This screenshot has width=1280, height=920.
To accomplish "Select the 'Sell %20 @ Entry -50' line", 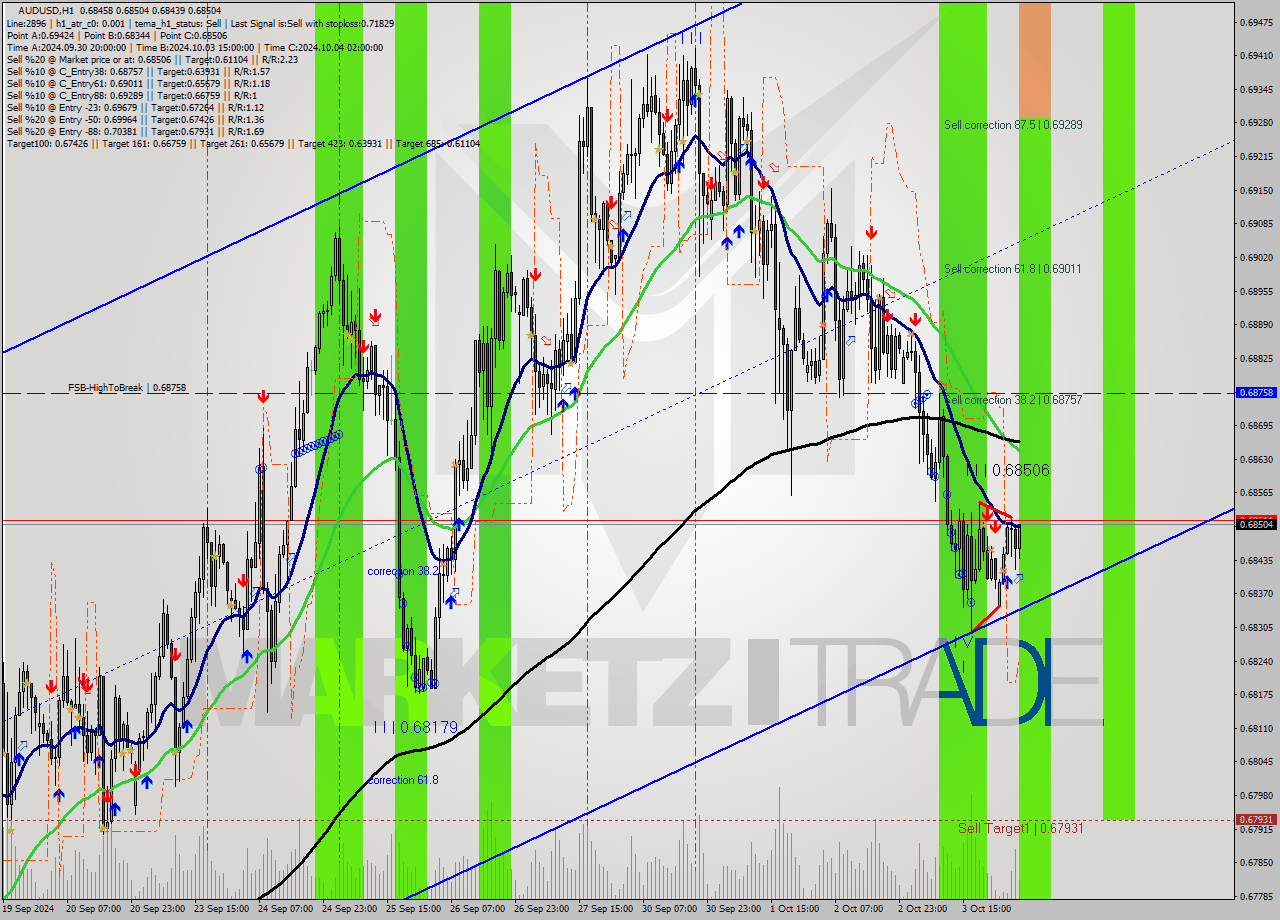I will (135, 119).
